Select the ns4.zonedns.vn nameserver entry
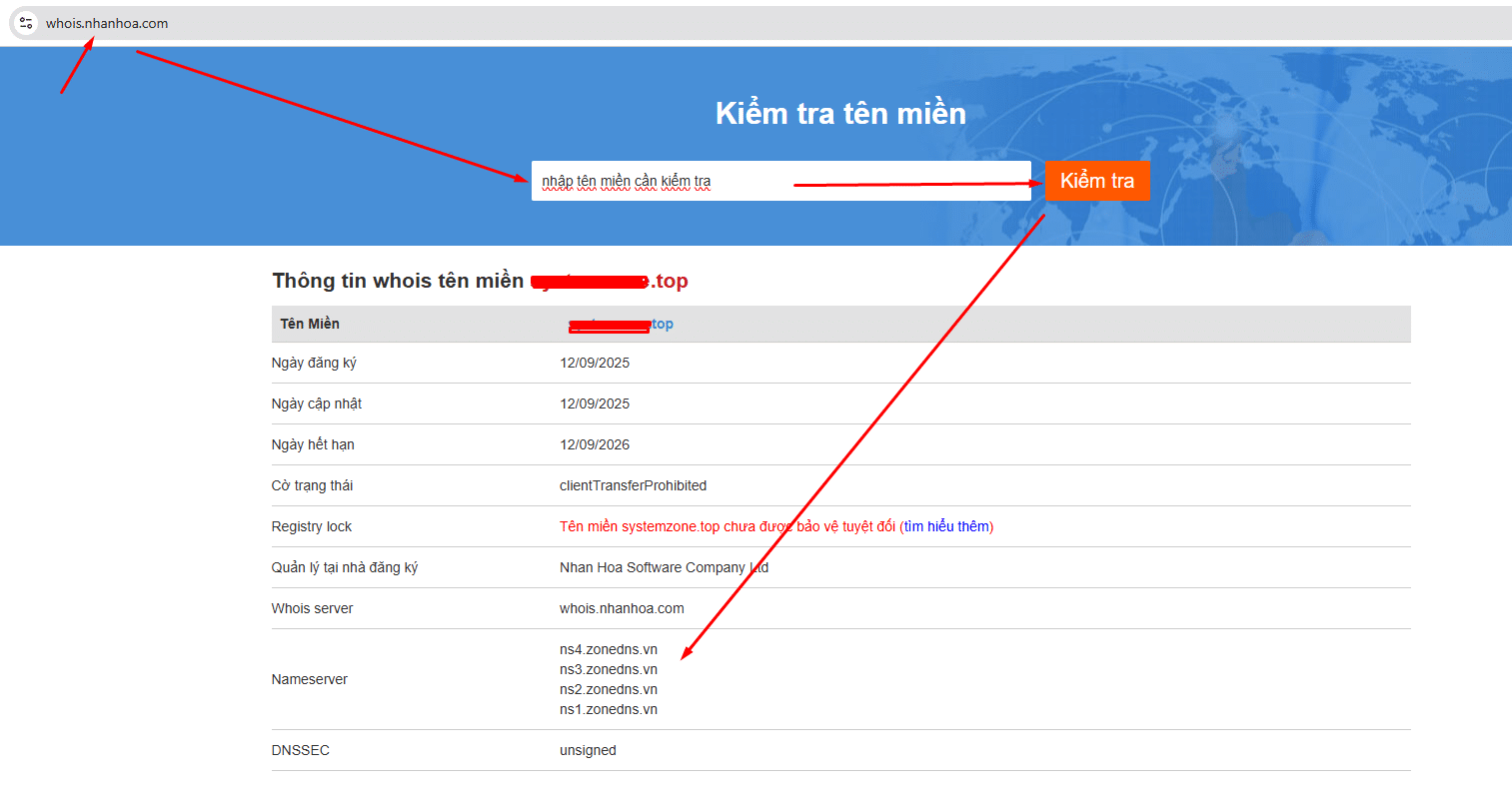Image resolution: width=1512 pixels, height=806 pixels. tap(608, 649)
